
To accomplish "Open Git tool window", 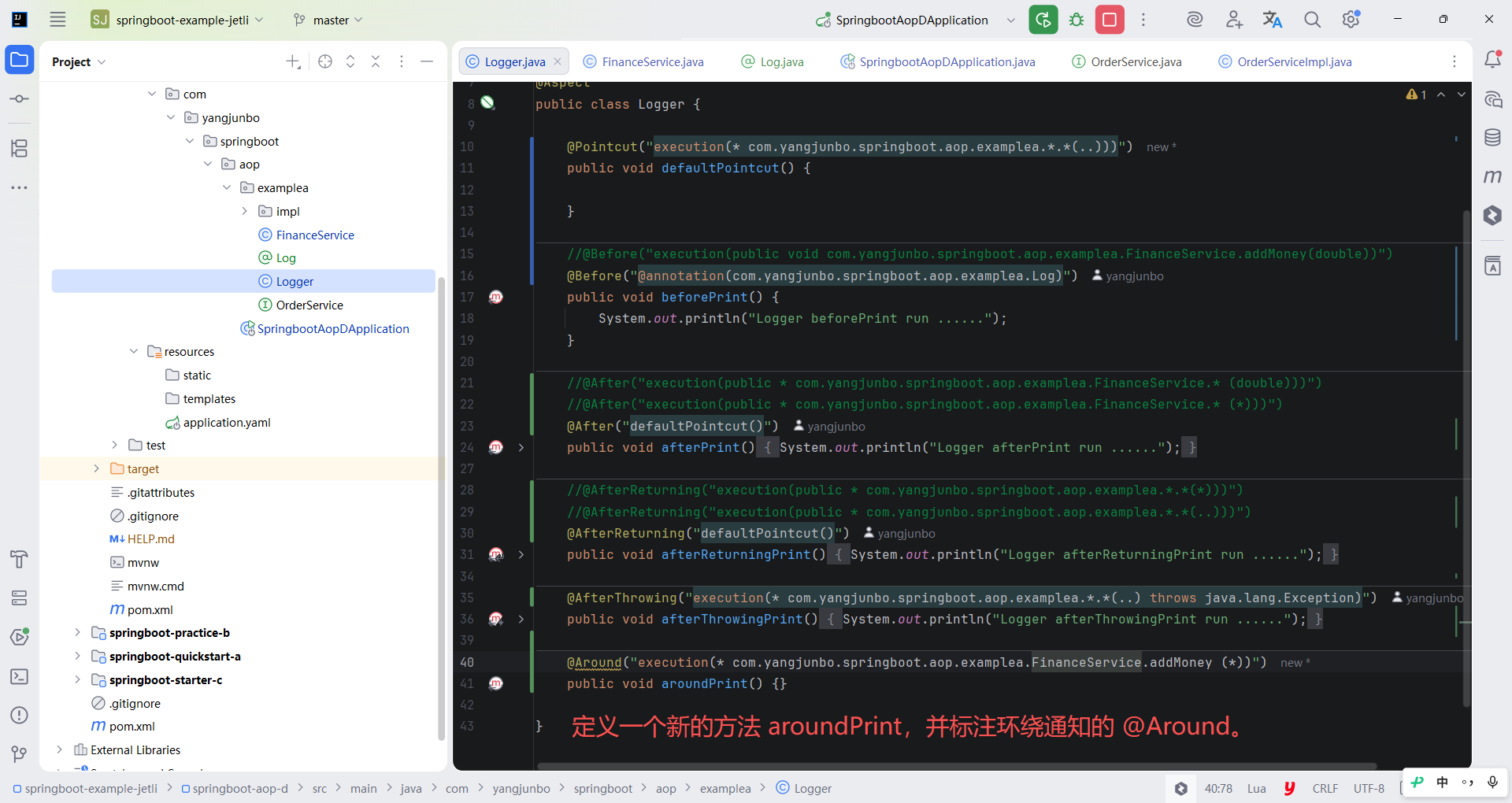I will click(20, 754).
